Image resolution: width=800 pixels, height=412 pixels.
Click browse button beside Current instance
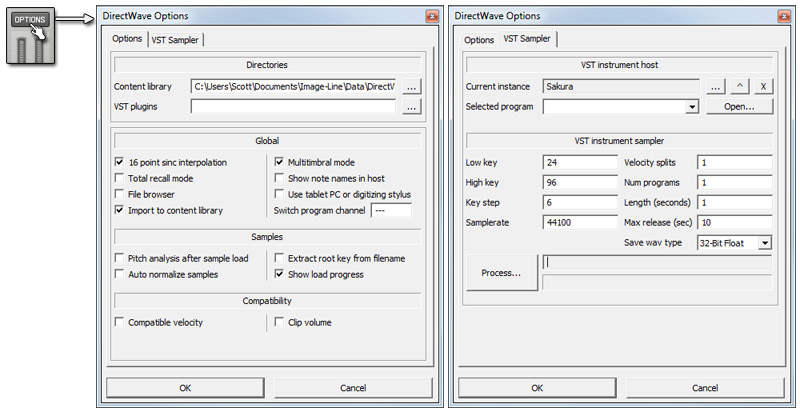[716, 87]
